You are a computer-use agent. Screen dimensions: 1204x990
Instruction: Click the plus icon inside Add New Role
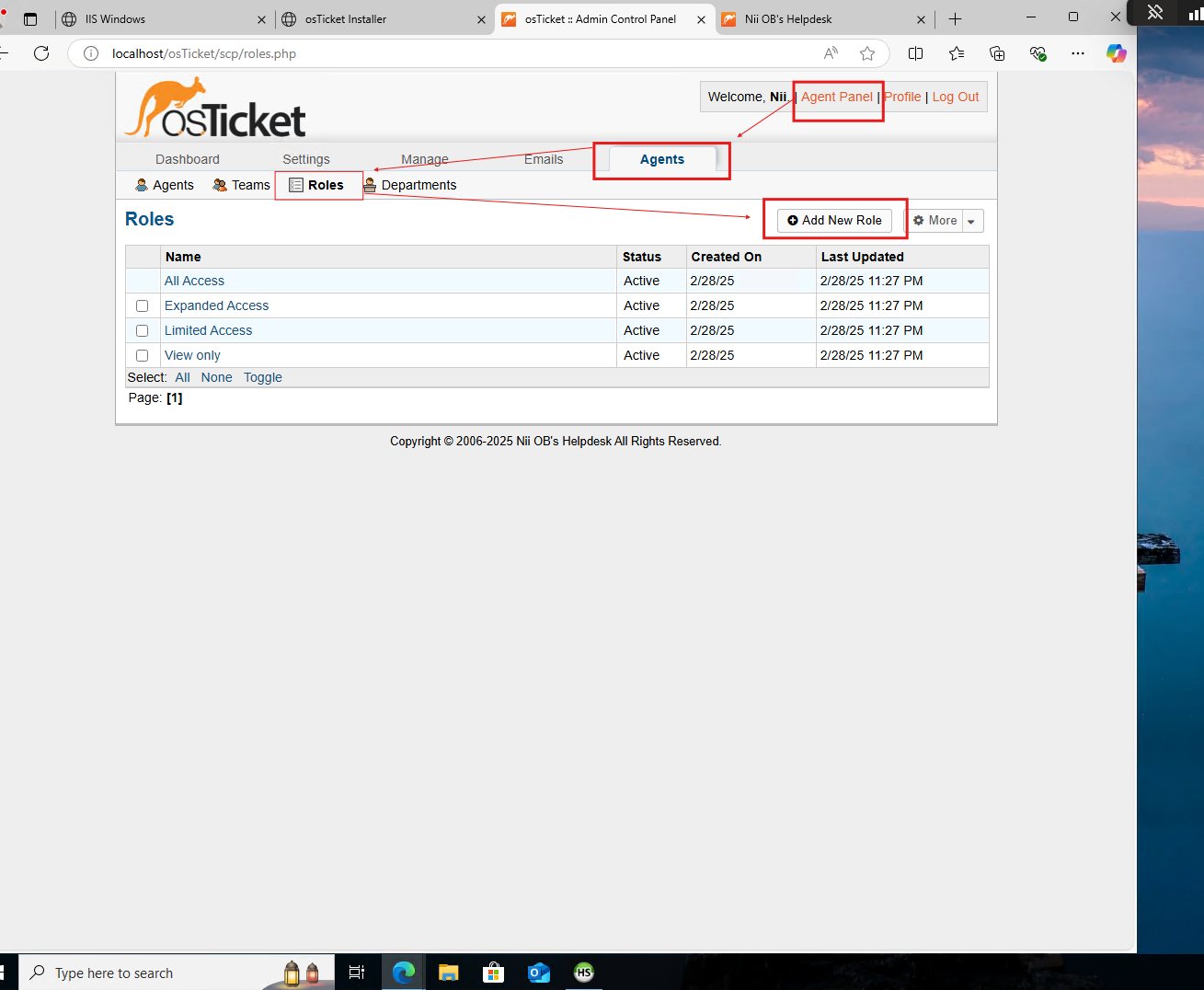point(793,220)
